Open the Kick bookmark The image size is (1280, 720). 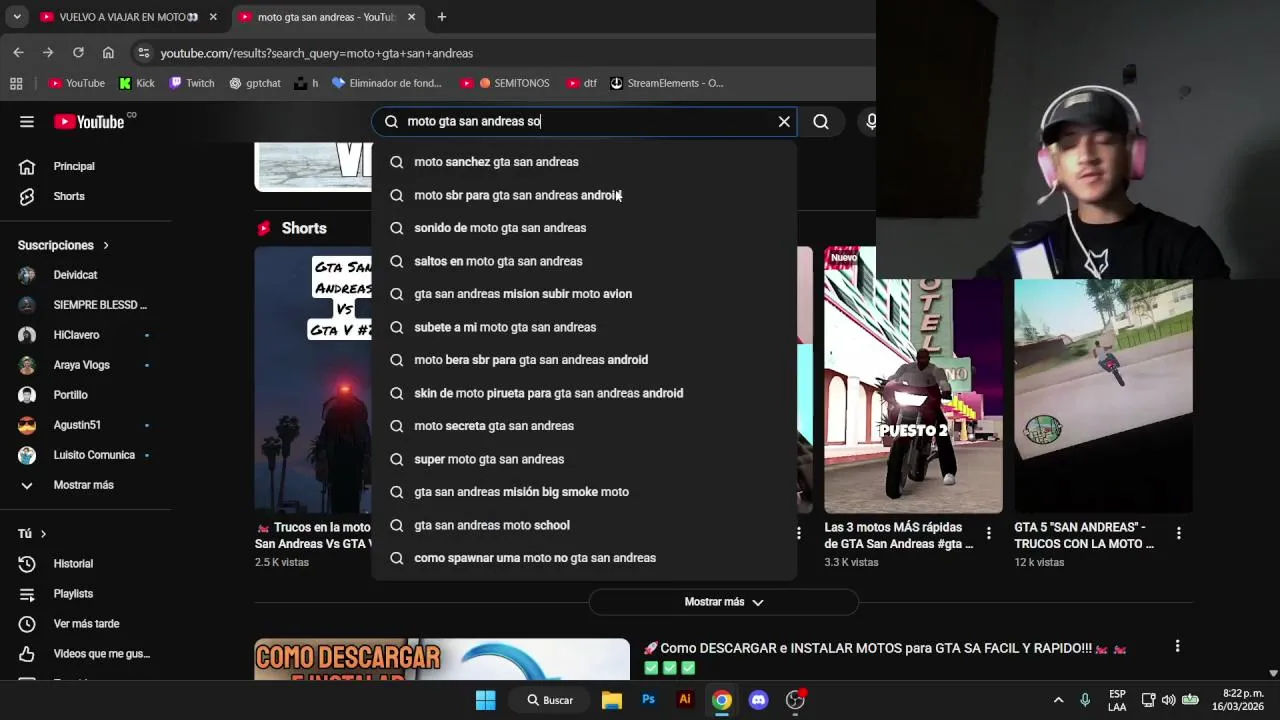coord(137,83)
